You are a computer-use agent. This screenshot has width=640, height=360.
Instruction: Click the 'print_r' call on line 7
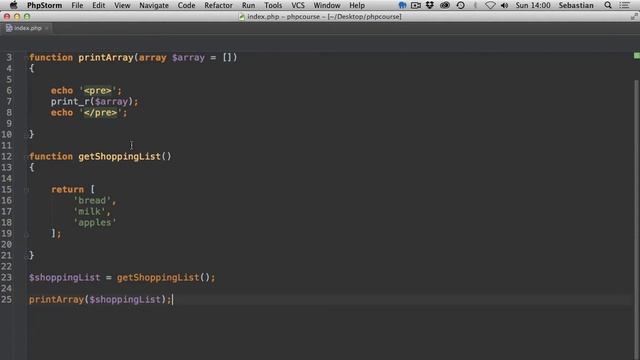coord(70,102)
